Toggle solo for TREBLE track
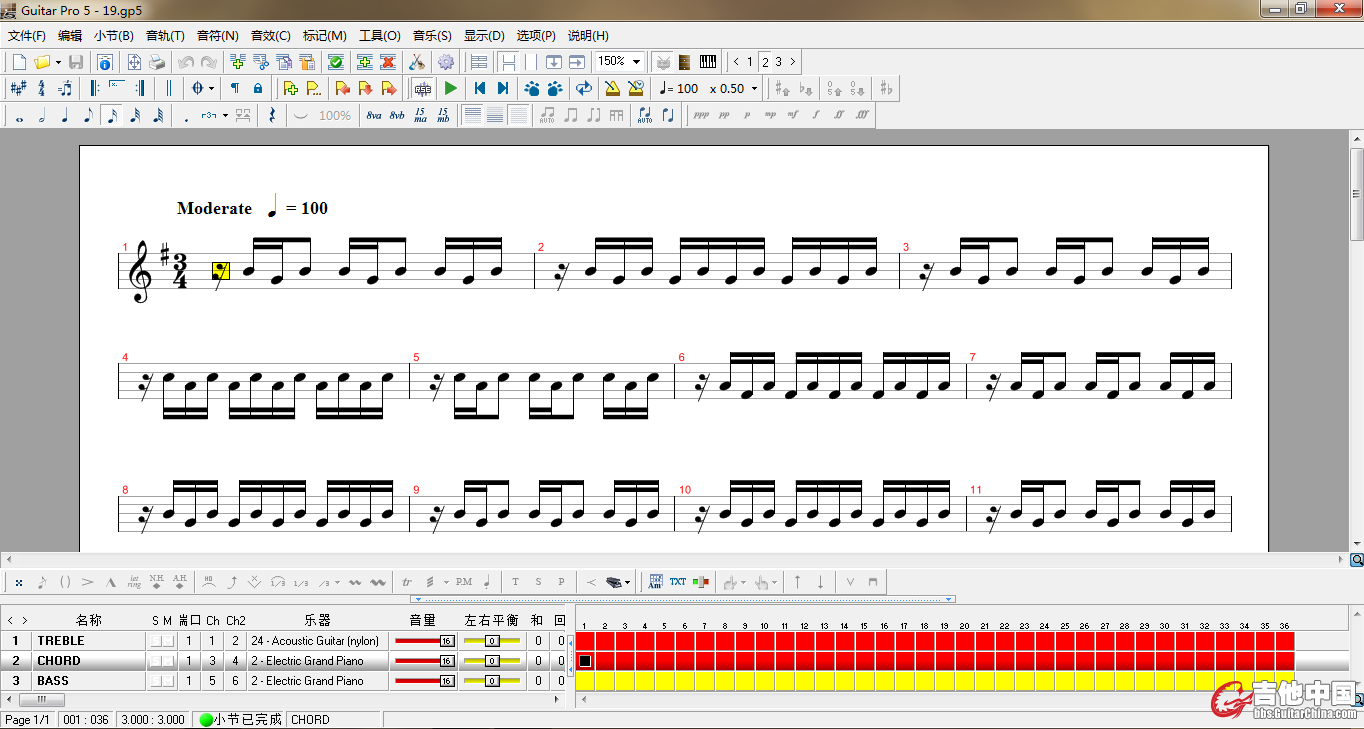 coord(155,641)
